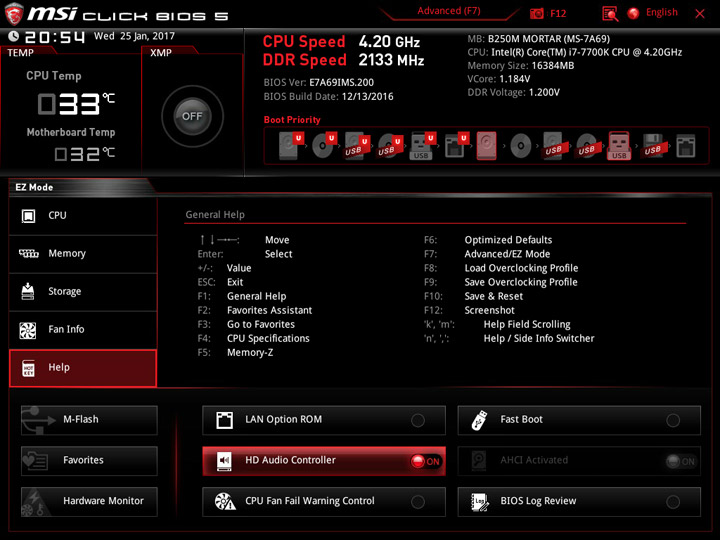Click the UEFI USB hard disk boot icon
Screen dimensions: 720x540
[356, 146]
